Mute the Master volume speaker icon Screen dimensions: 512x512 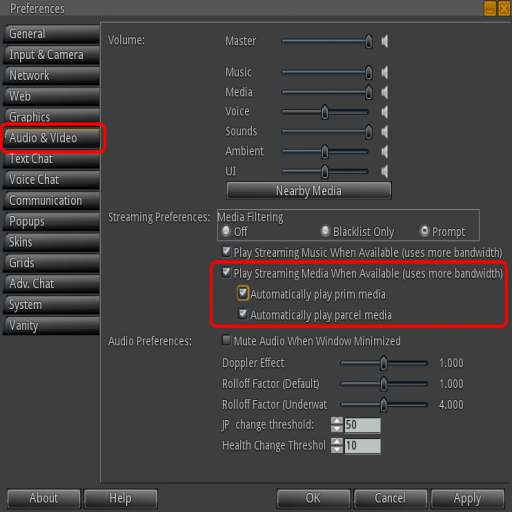(385, 41)
